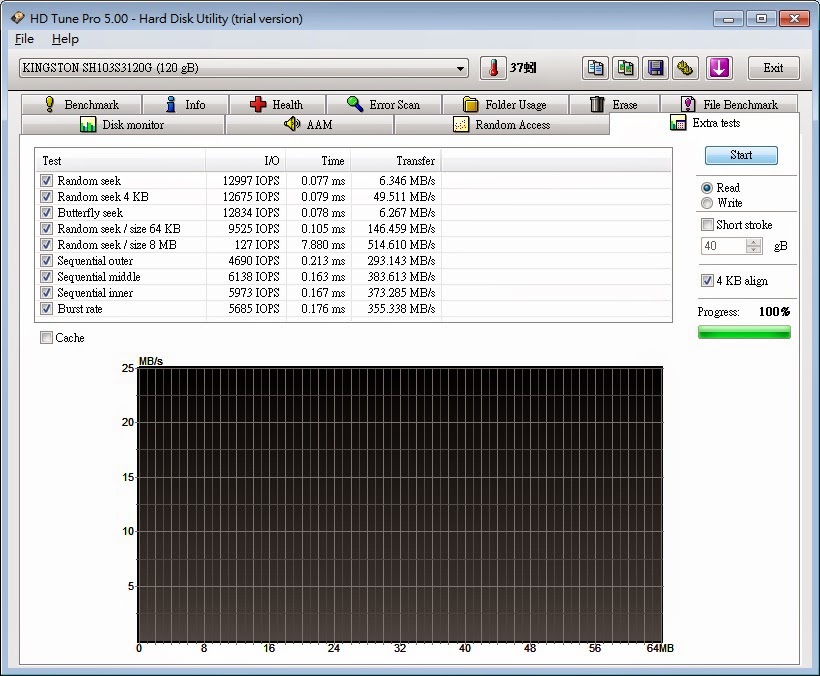Click the 12997 IOPS value
Image resolution: width=820 pixels, height=676 pixels.
click(x=251, y=181)
